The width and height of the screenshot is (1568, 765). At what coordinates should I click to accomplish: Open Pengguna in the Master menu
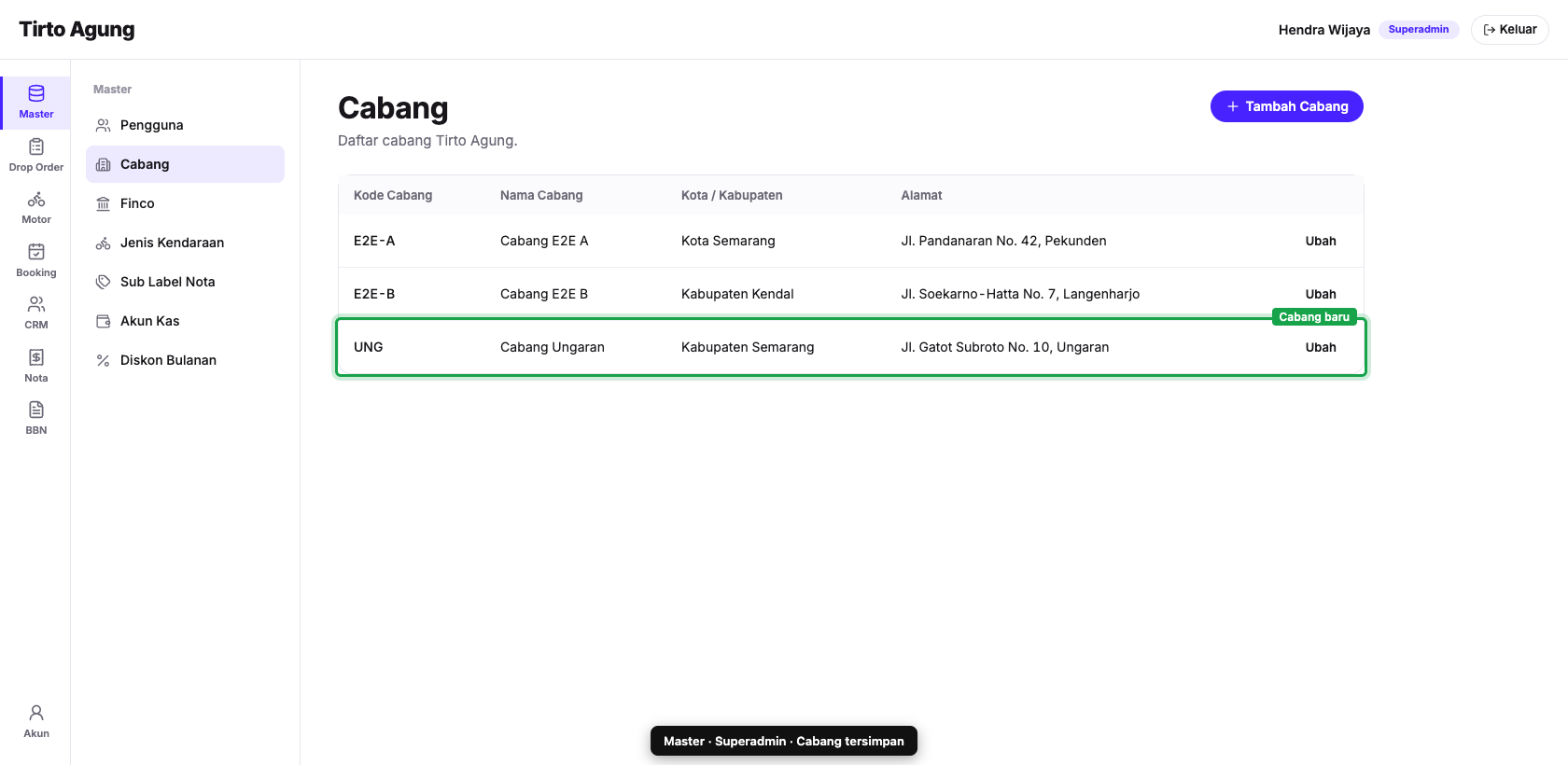[185, 125]
